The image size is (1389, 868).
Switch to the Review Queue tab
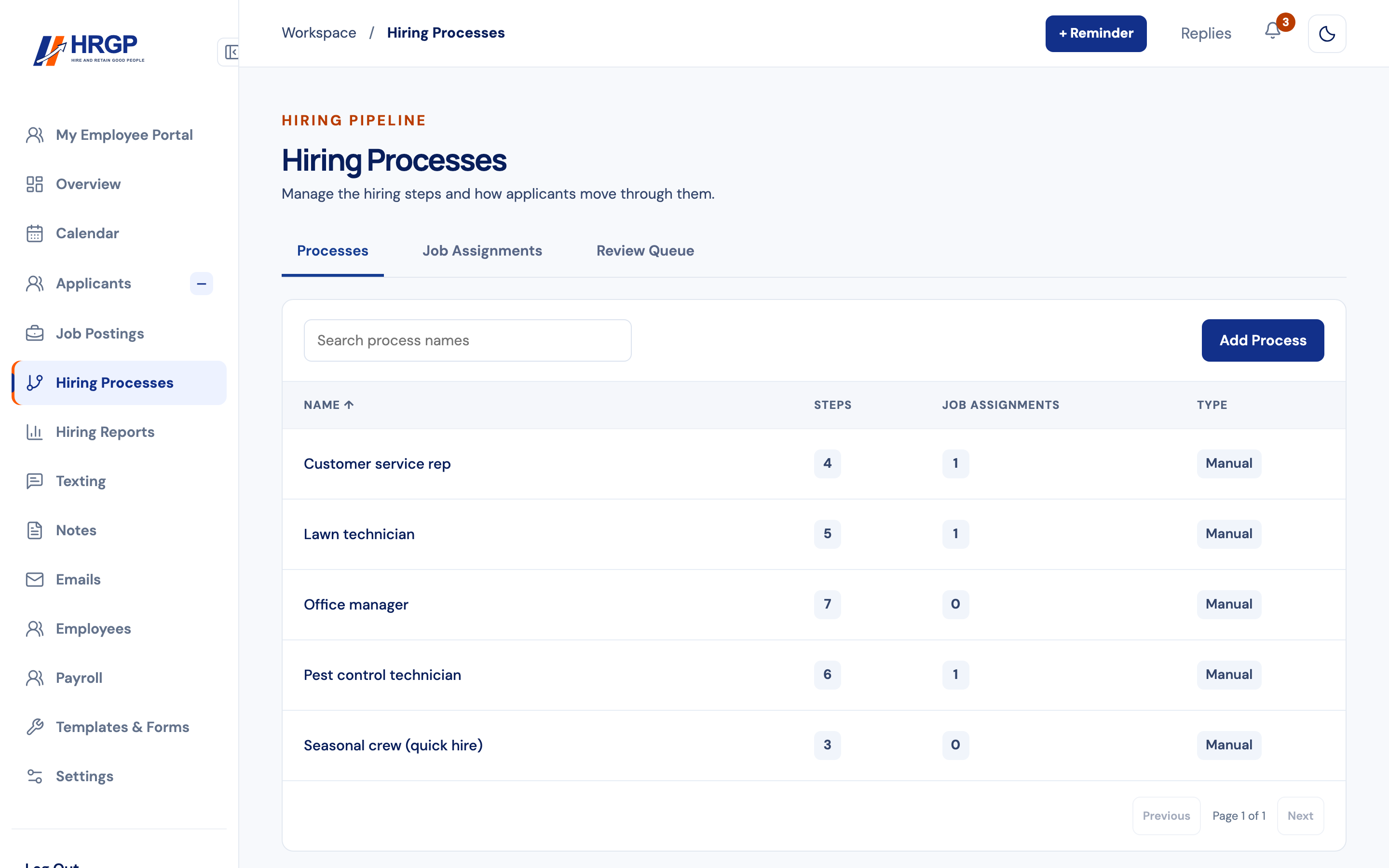pos(645,251)
